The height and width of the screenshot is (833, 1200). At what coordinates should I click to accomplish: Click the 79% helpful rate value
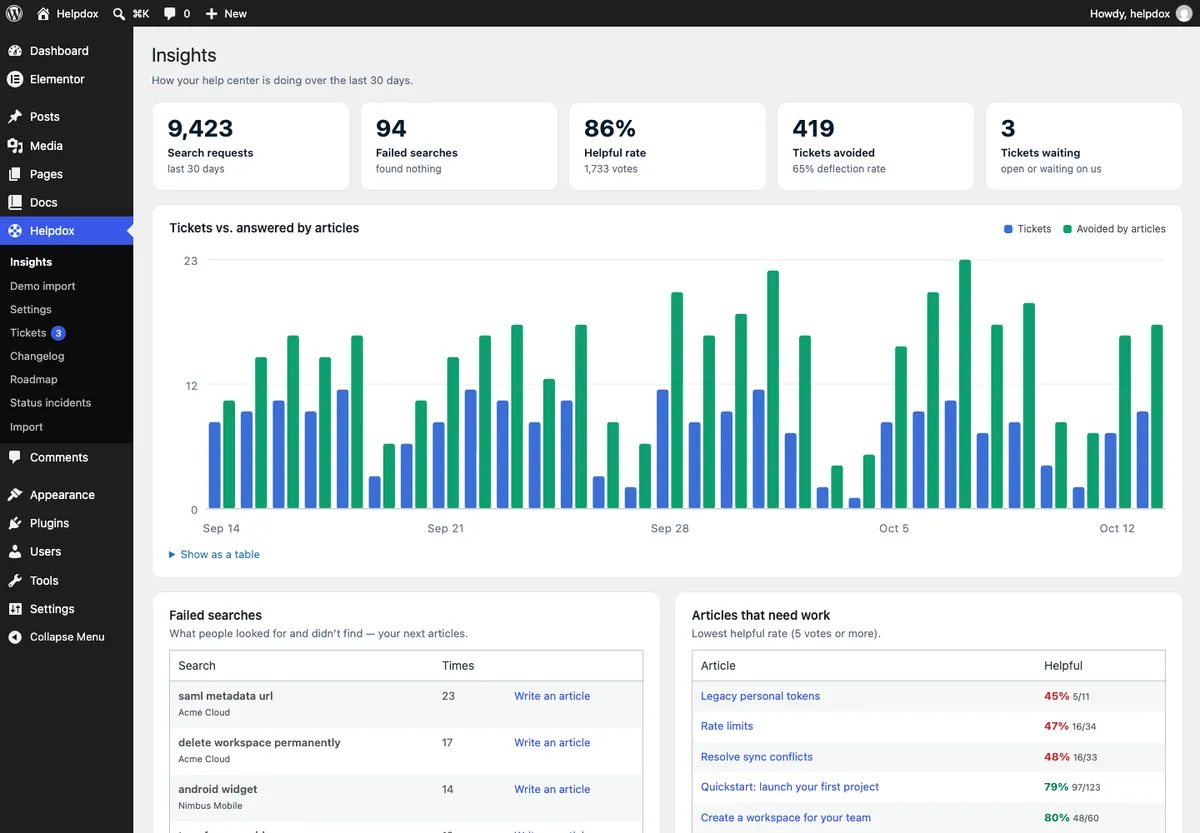click(x=1056, y=787)
